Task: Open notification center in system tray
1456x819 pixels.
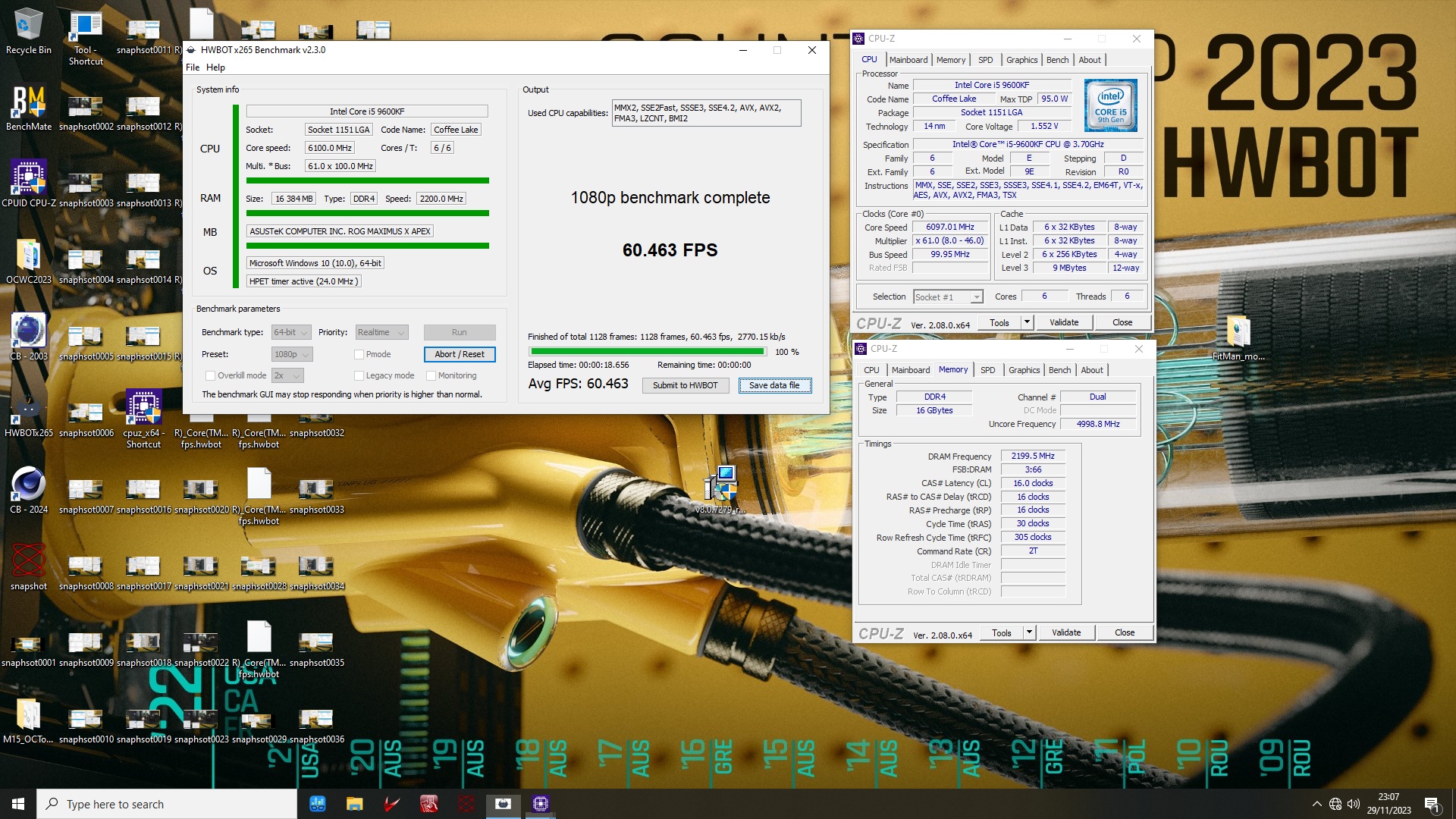Action: coord(1432,804)
